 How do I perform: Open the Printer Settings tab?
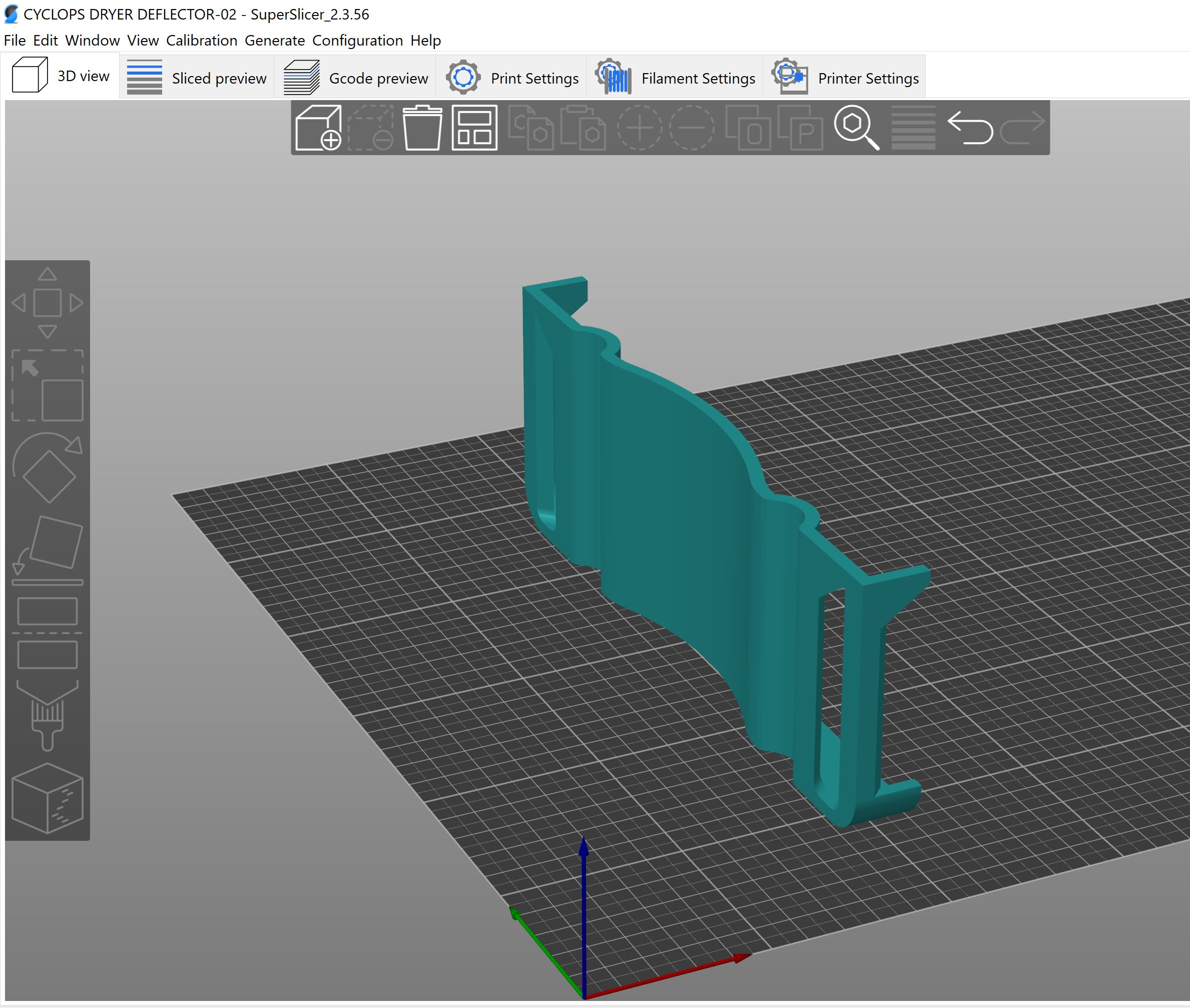pos(844,77)
